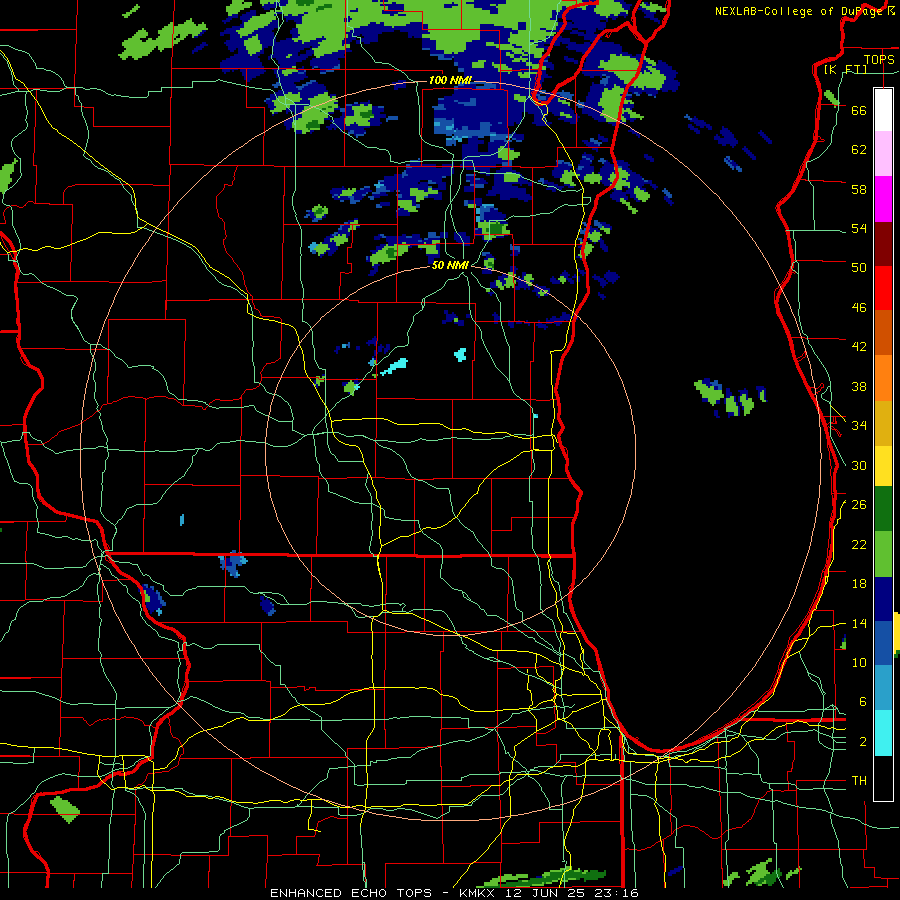Click the 66 legend value
This screenshot has height=900, width=900.
click(x=859, y=110)
